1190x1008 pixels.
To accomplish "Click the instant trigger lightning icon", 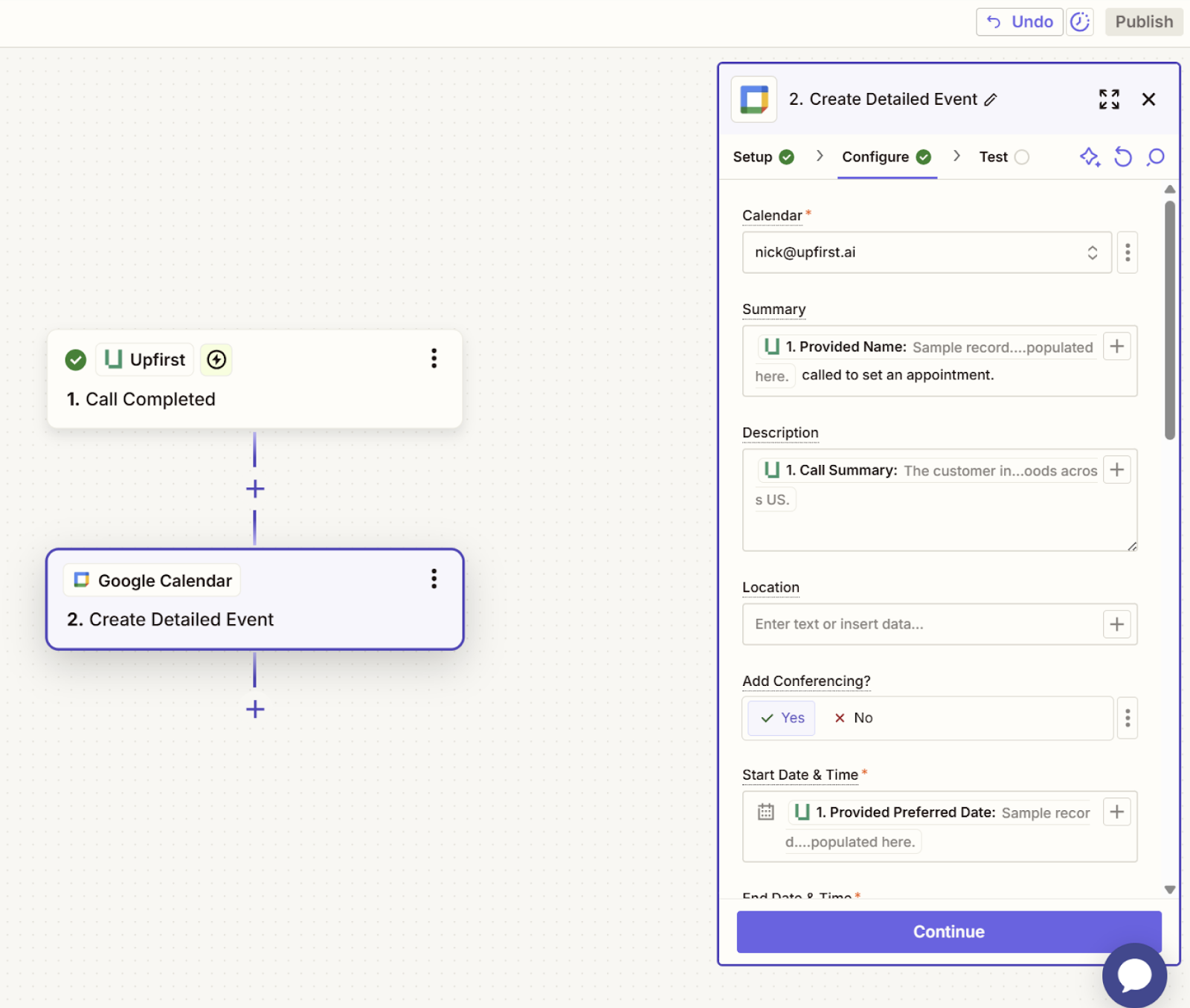I will pos(216,360).
